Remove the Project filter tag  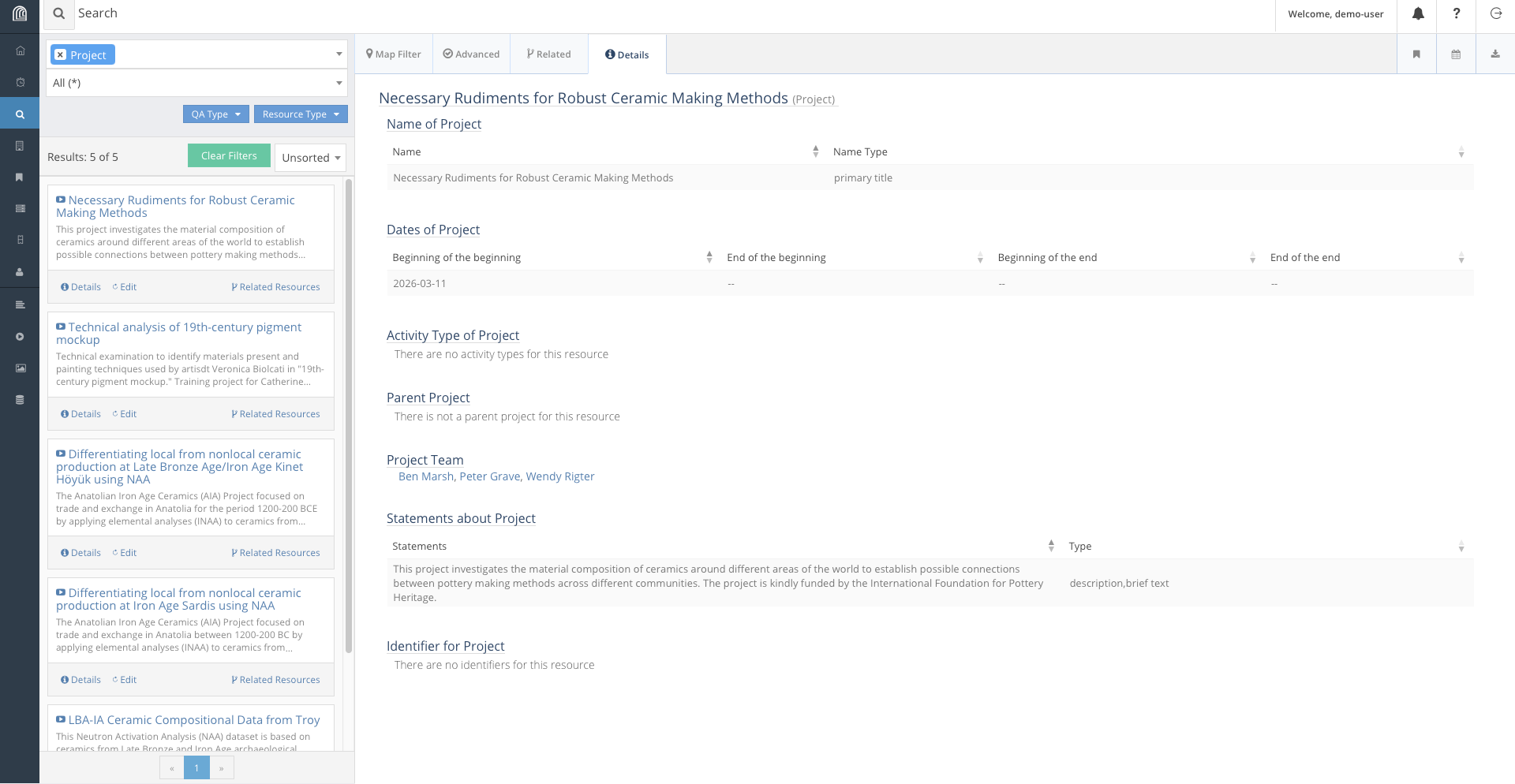coord(61,54)
